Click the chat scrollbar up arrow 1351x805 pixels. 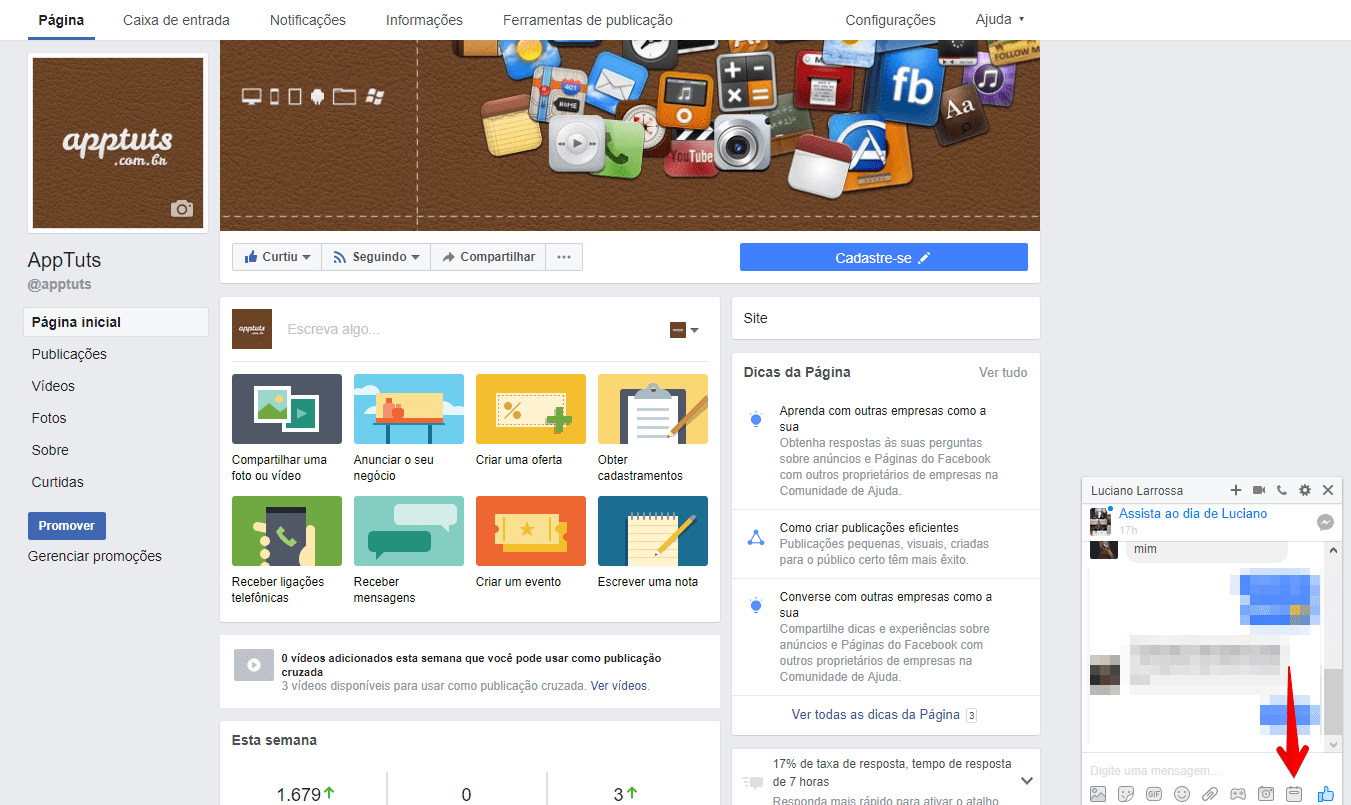coord(1332,550)
